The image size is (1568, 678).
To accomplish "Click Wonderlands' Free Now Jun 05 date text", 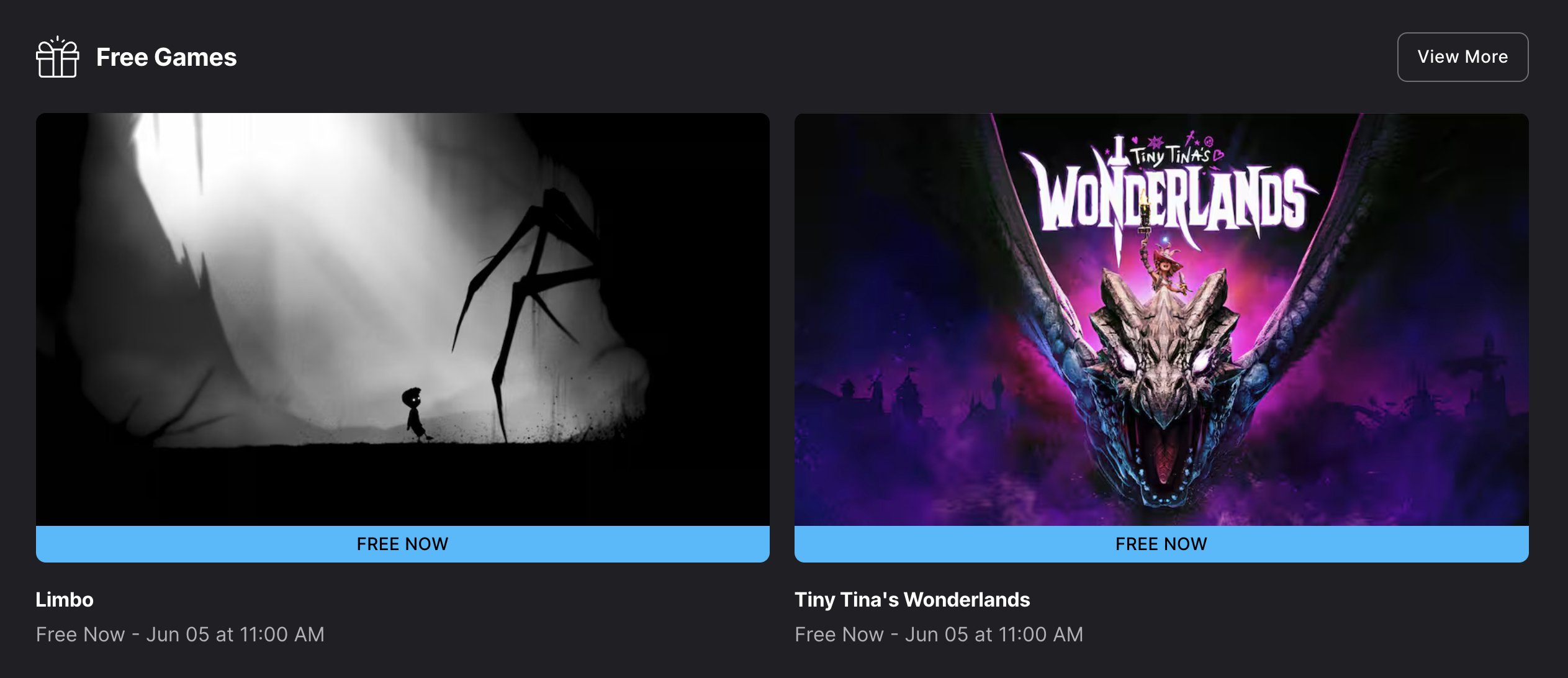I will pos(939,635).
